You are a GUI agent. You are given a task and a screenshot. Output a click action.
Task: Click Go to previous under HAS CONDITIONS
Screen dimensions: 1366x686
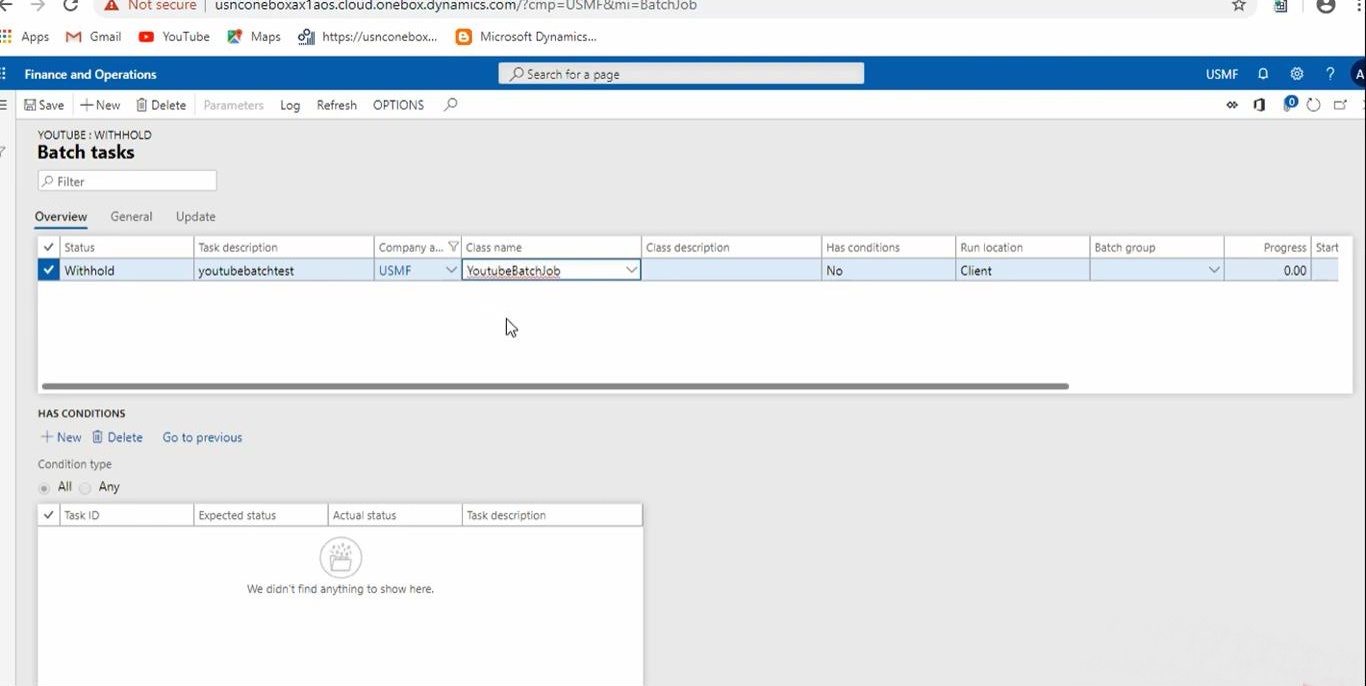tap(202, 437)
